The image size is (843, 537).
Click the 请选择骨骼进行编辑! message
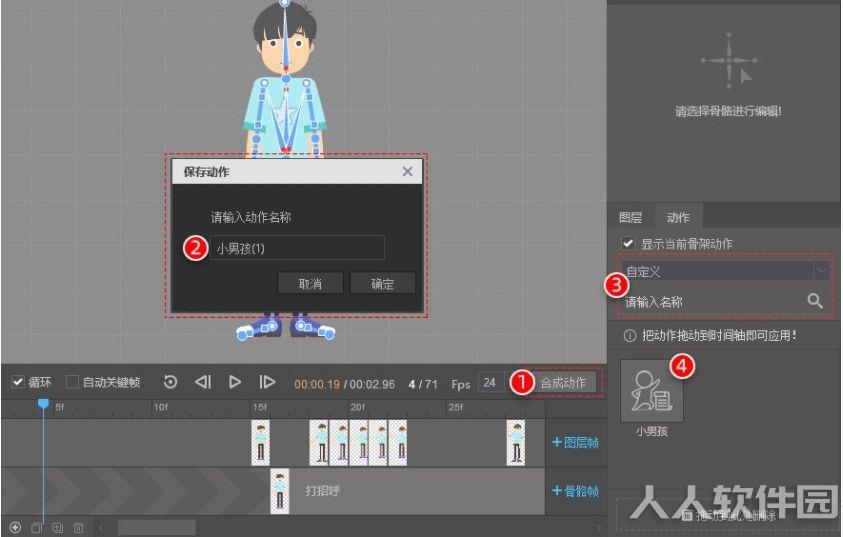(728, 112)
